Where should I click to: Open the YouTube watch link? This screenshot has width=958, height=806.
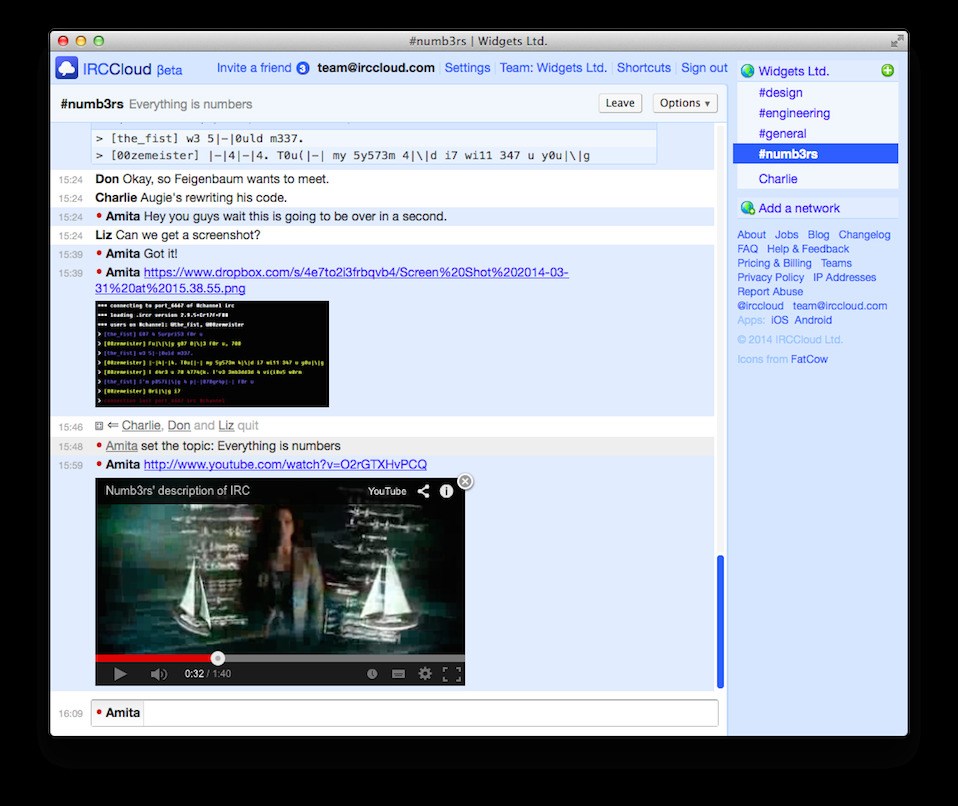pyautogui.click(x=285, y=464)
